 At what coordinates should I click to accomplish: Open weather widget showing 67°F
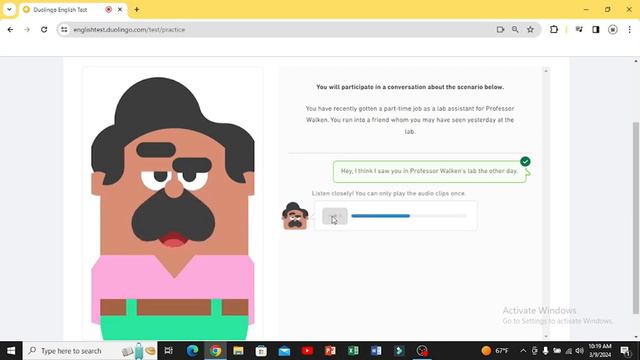(495, 351)
